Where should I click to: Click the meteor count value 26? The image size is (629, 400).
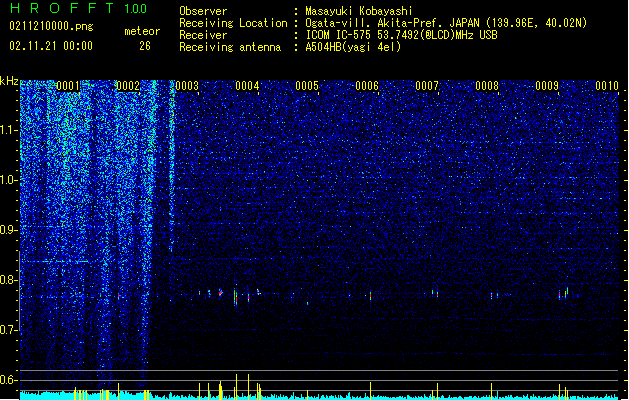click(145, 46)
